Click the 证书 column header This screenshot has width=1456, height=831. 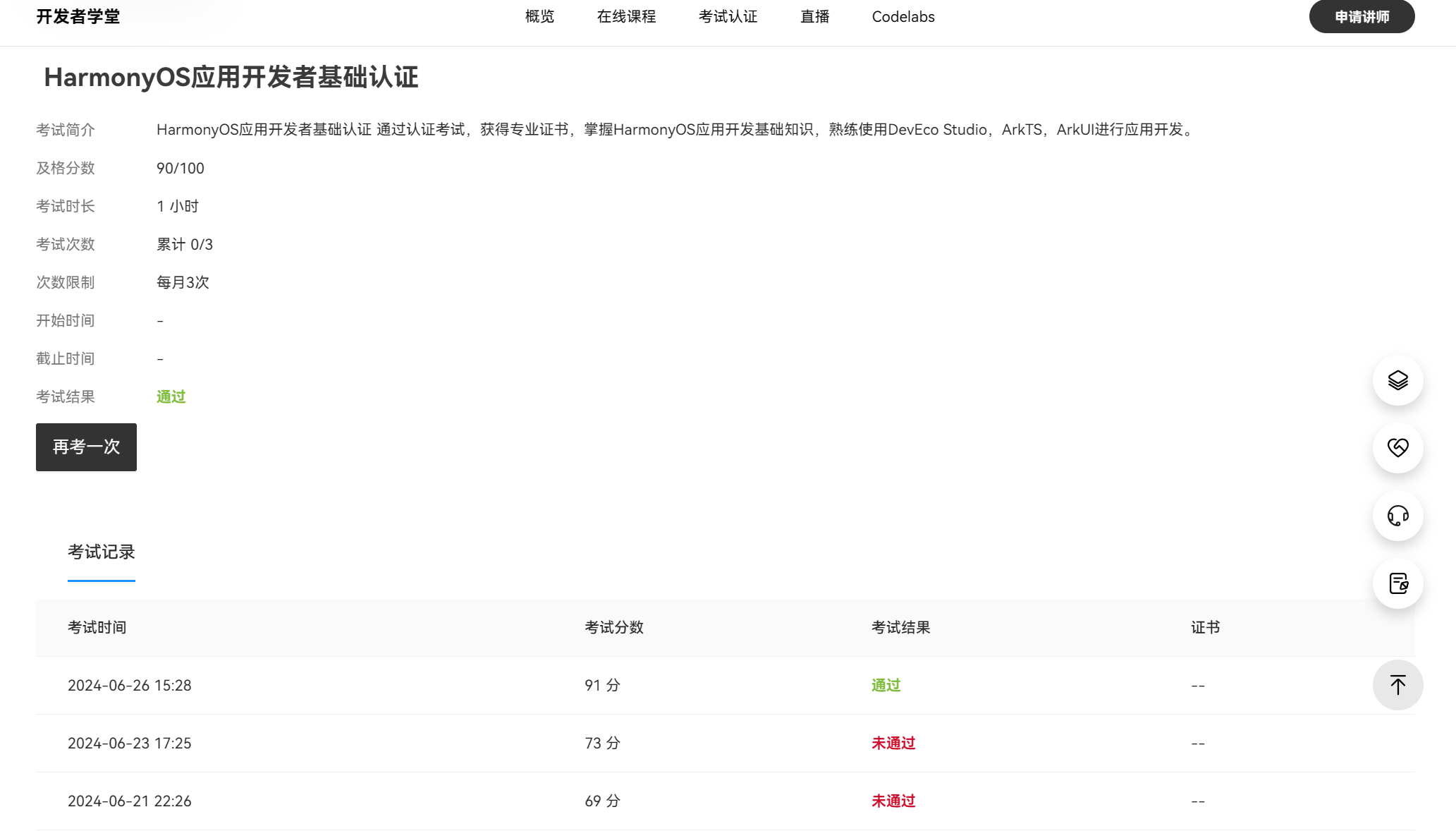tap(1206, 627)
